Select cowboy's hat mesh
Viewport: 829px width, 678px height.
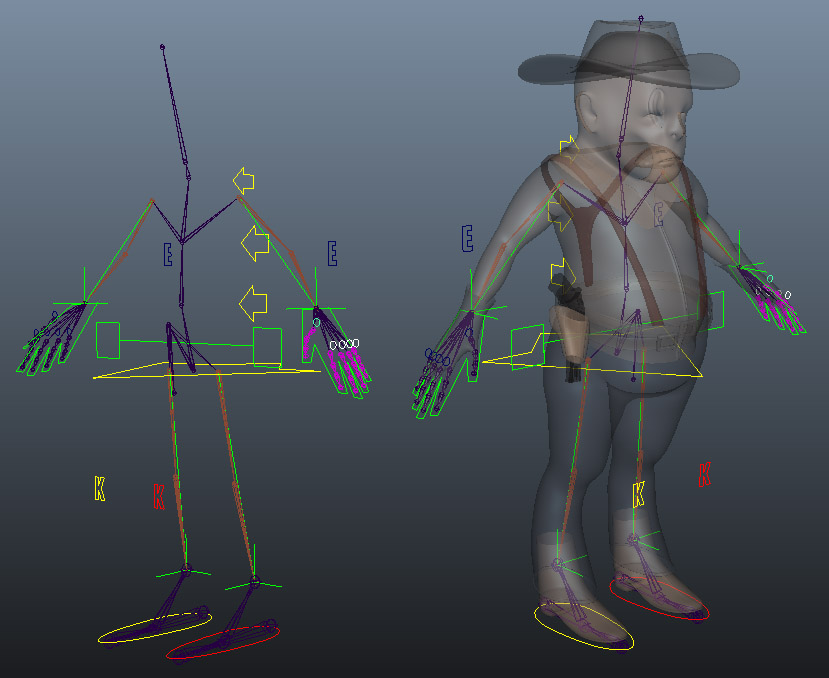pyautogui.click(x=629, y=55)
